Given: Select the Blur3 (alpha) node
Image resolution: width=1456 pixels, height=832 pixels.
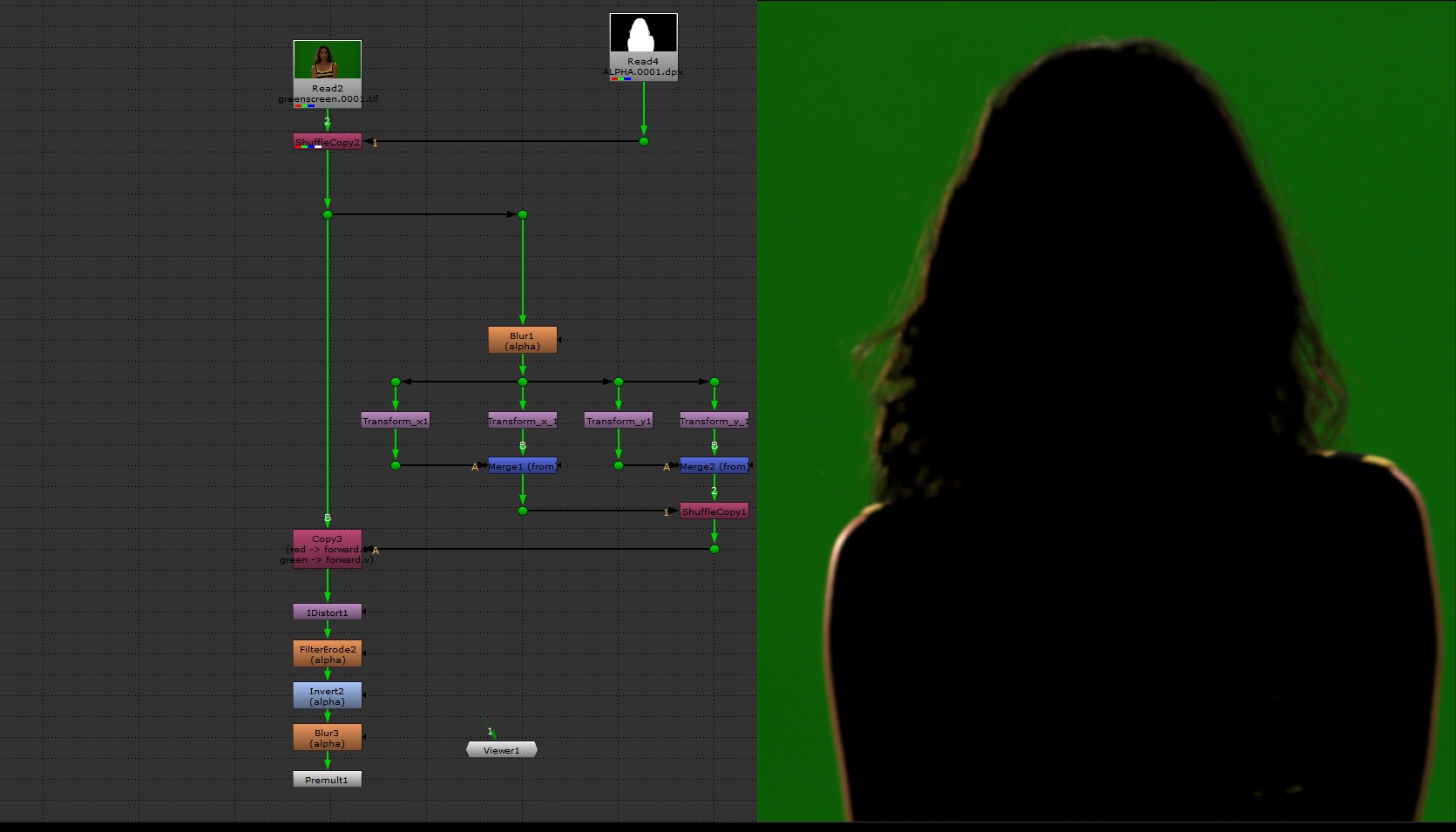Looking at the screenshot, I should click(x=327, y=738).
